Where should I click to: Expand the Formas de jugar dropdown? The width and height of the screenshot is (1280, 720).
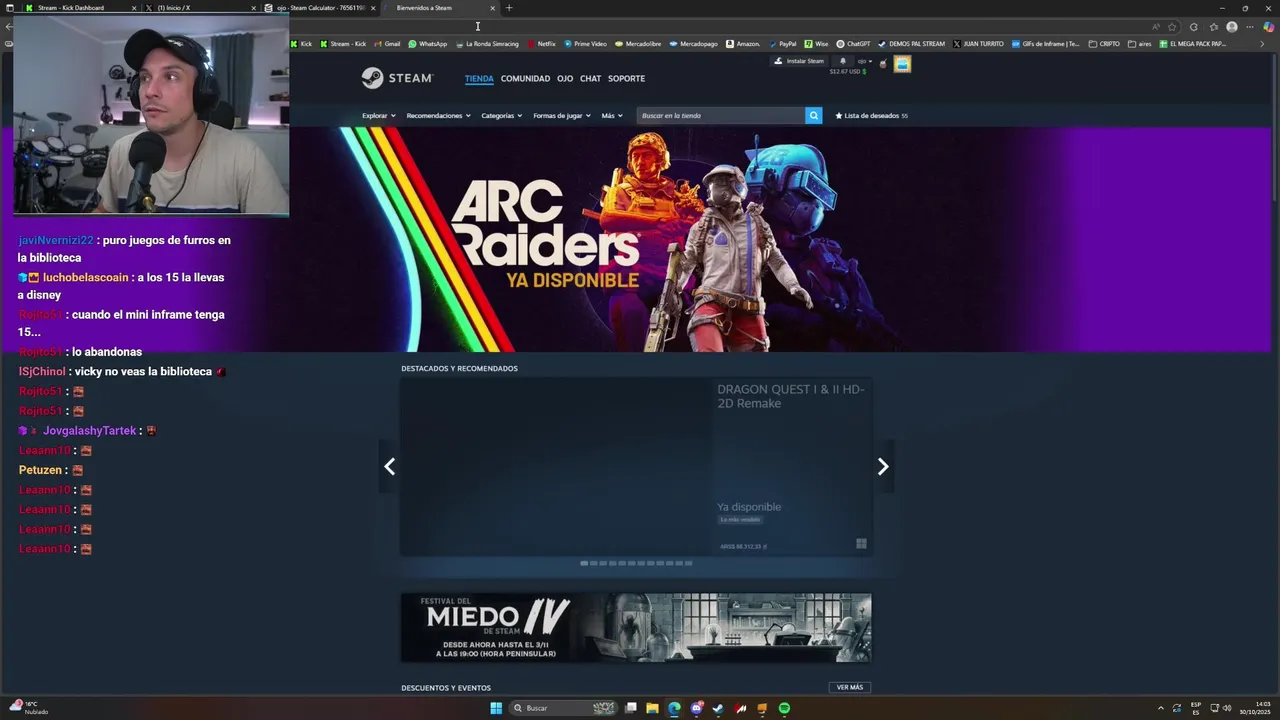coord(561,115)
